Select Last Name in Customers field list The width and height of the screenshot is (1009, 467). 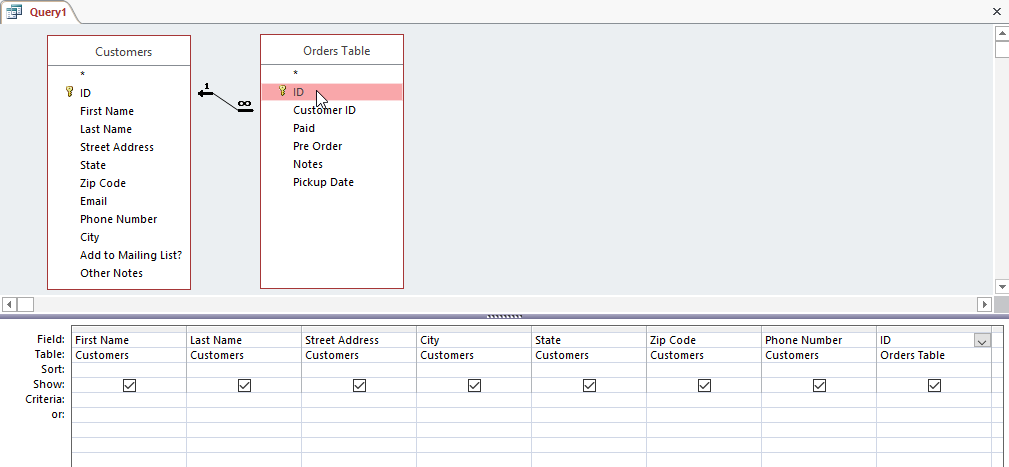click(x=106, y=129)
